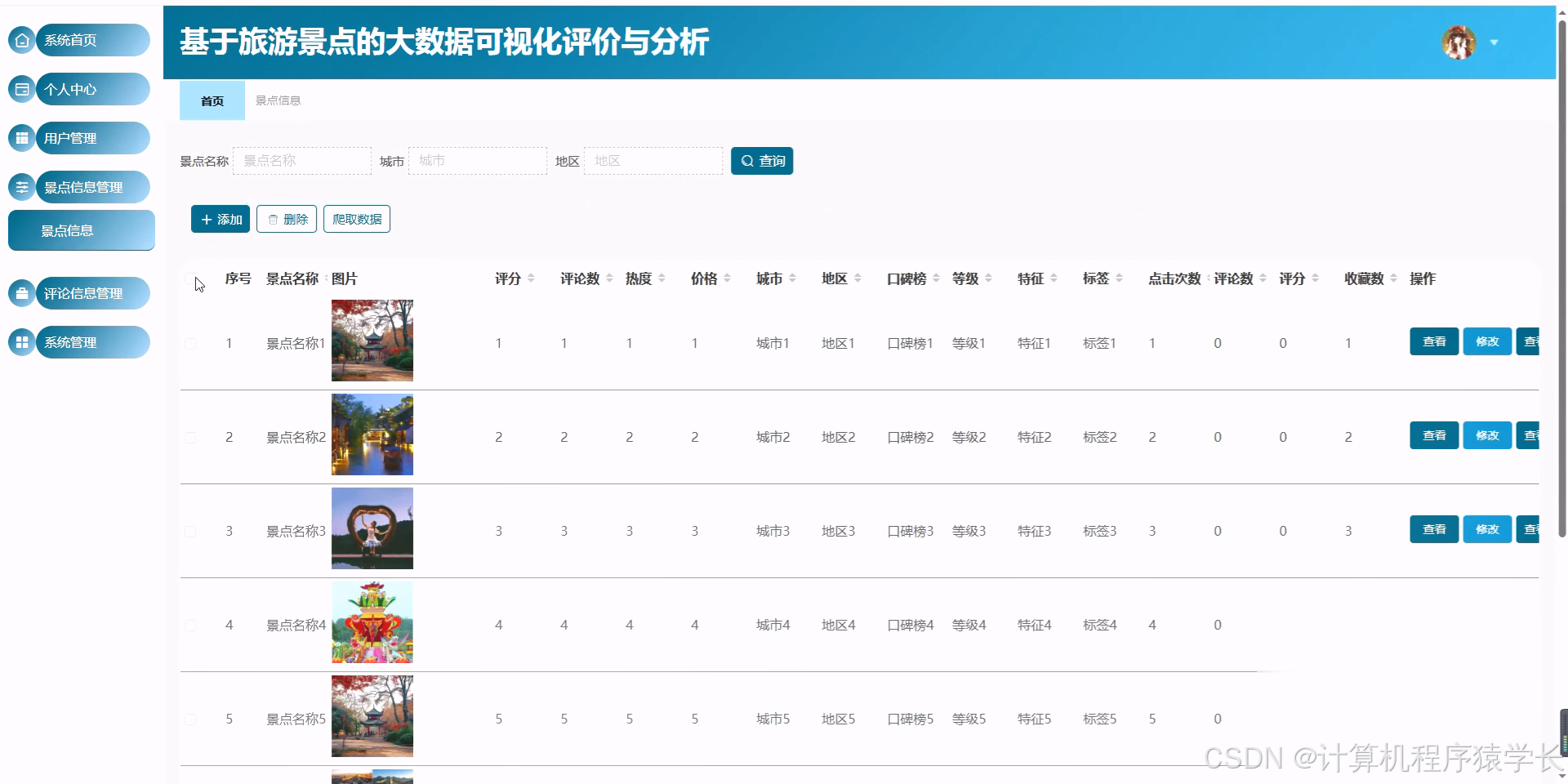Image resolution: width=1568 pixels, height=784 pixels.
Task: Click the magnifier icon in the 查询 button
Action: [x=746, y=161]
